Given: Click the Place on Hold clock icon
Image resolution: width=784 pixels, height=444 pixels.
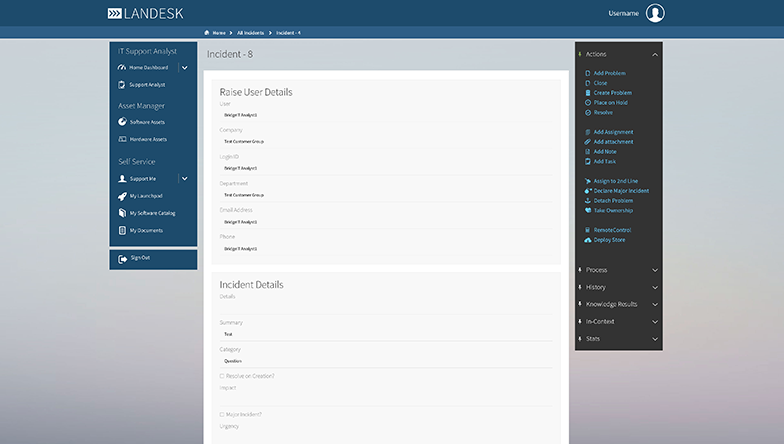Looking at the screenshot, I should tap(587, 102).
